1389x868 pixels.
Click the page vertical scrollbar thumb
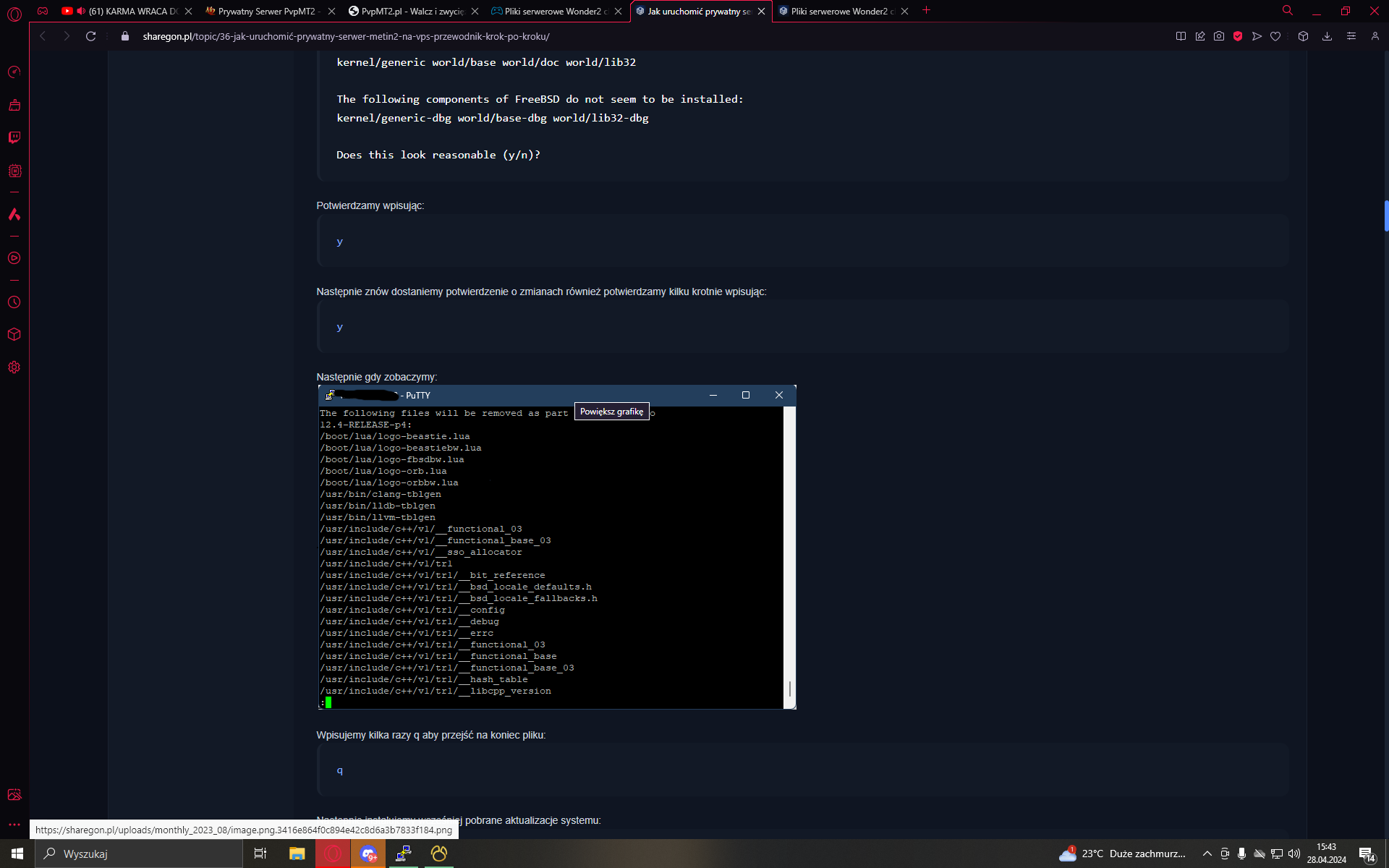coord(1385,216)
